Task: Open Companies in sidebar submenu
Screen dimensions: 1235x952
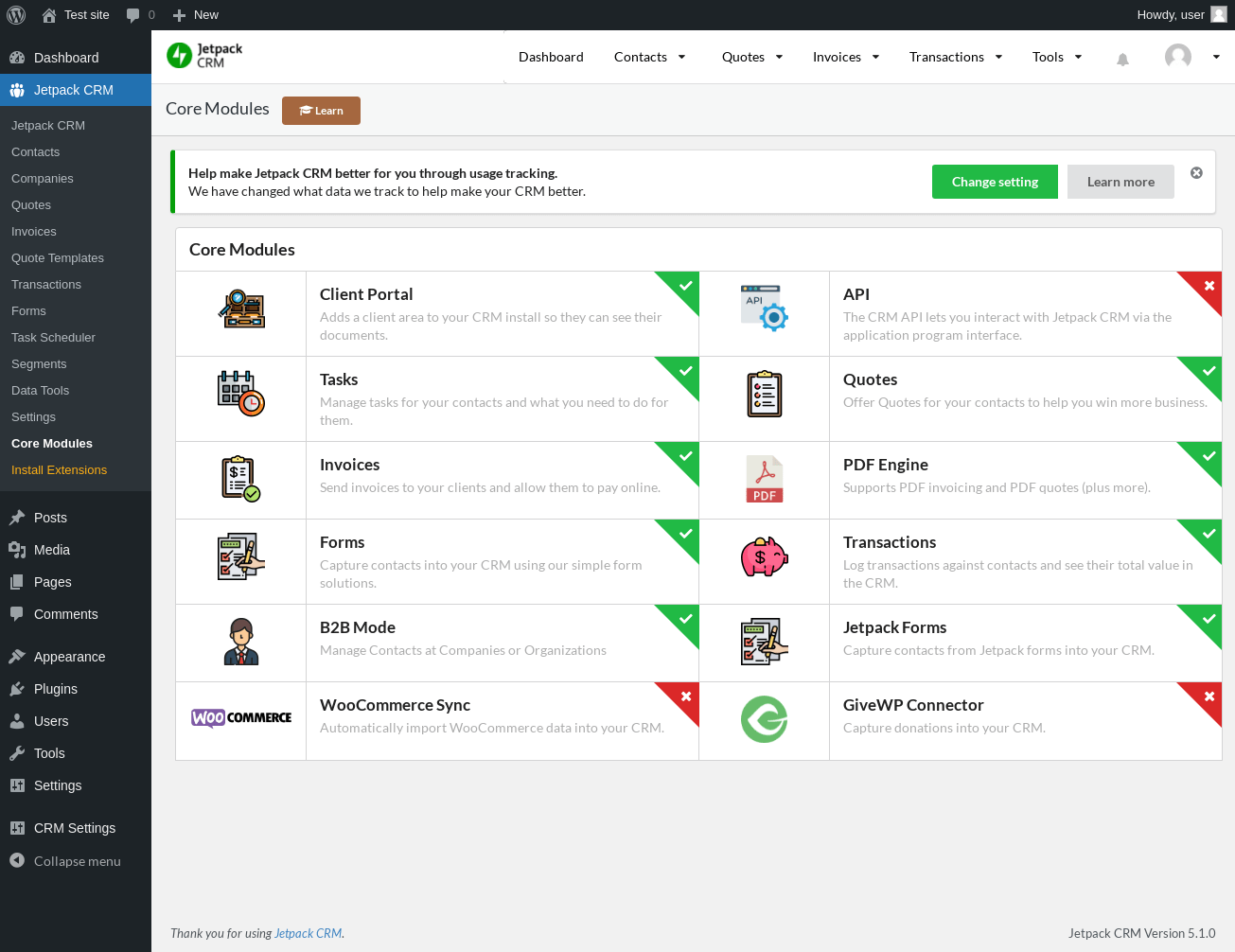Action: (76, 178)
